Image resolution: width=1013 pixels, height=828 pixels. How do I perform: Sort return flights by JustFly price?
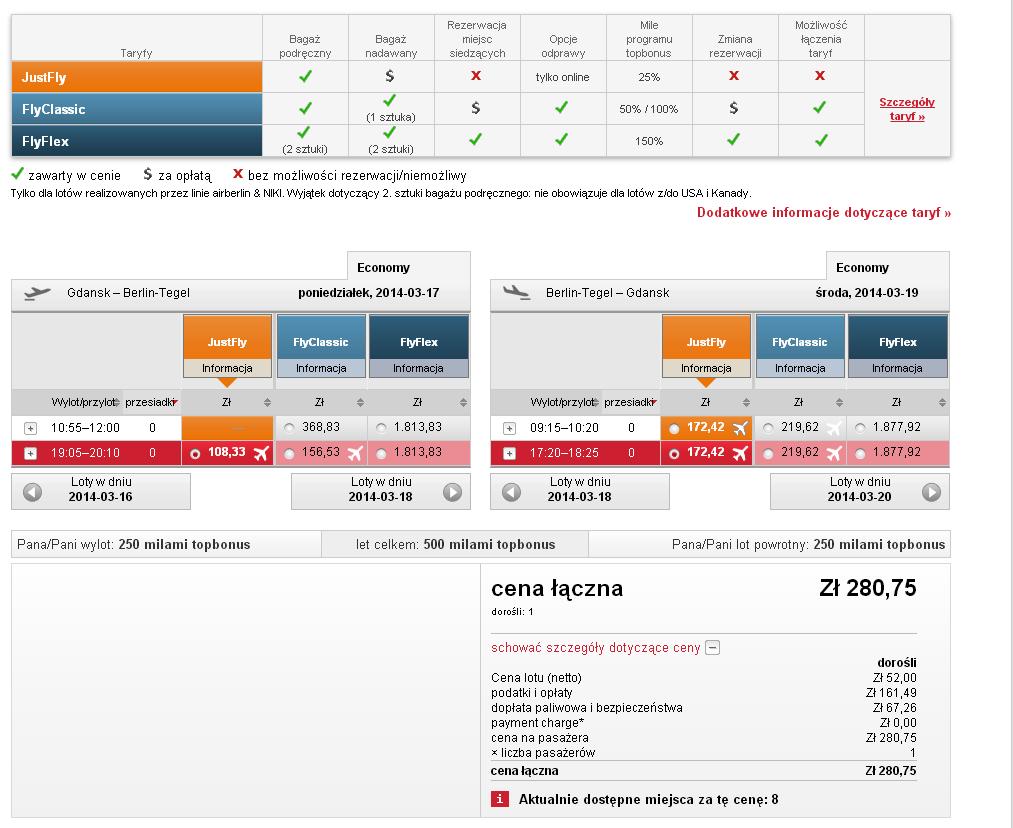point(746,402)
